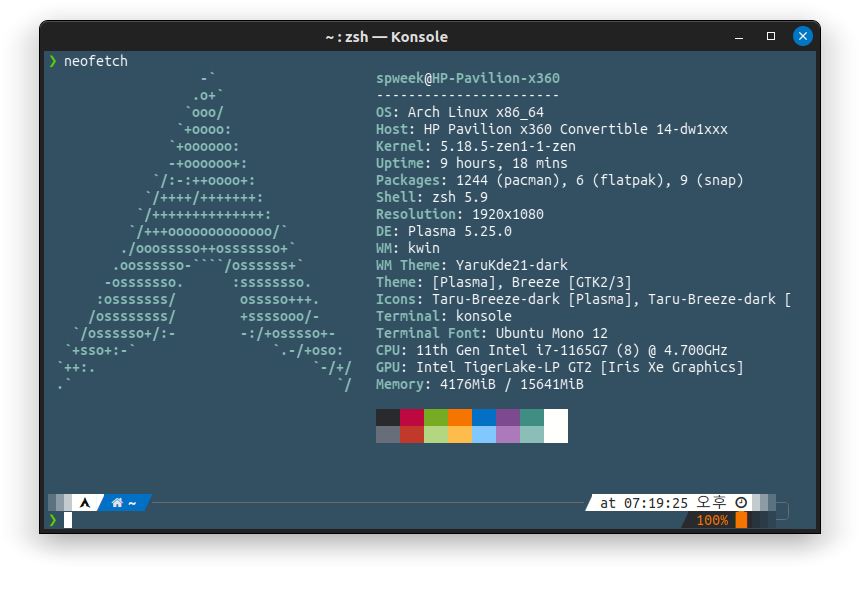The height and width of the screenshot is (589, 860).
Task: Click the 'spweek@HP-Pavilion-x360' header
Action: (468, 78)
